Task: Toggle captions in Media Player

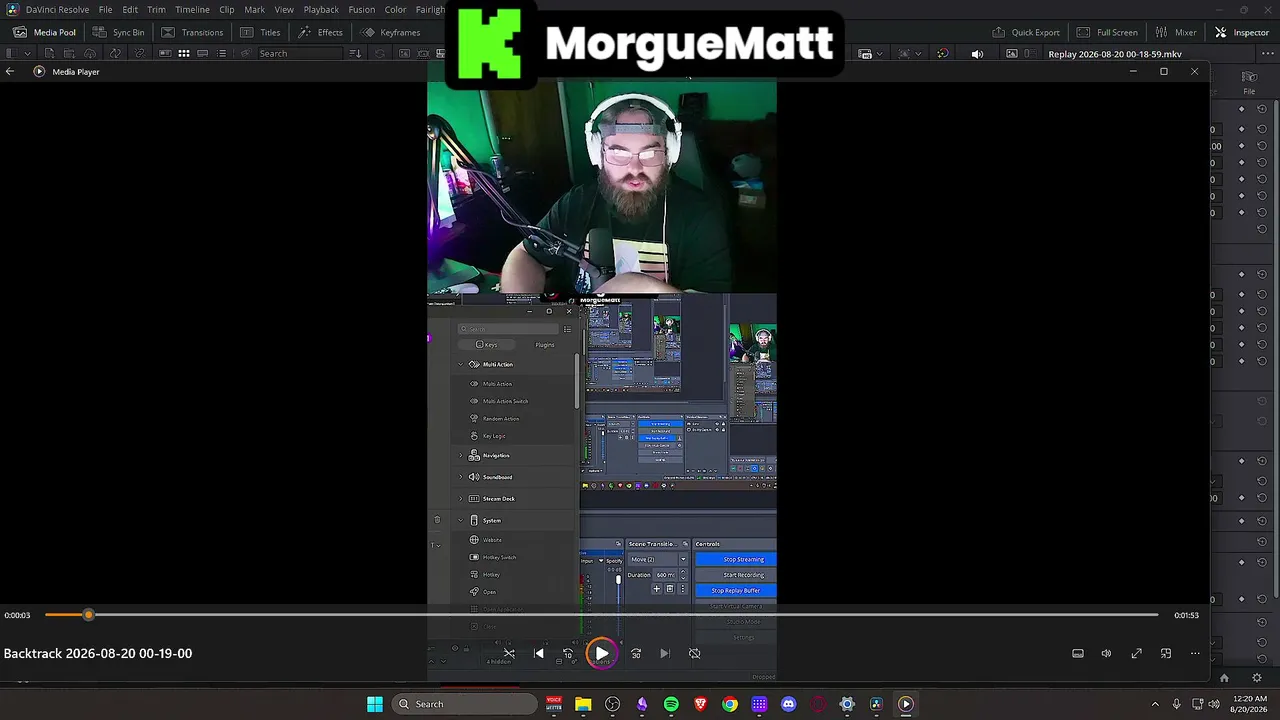Action: pyautogui.click(x=1077, y=654)
